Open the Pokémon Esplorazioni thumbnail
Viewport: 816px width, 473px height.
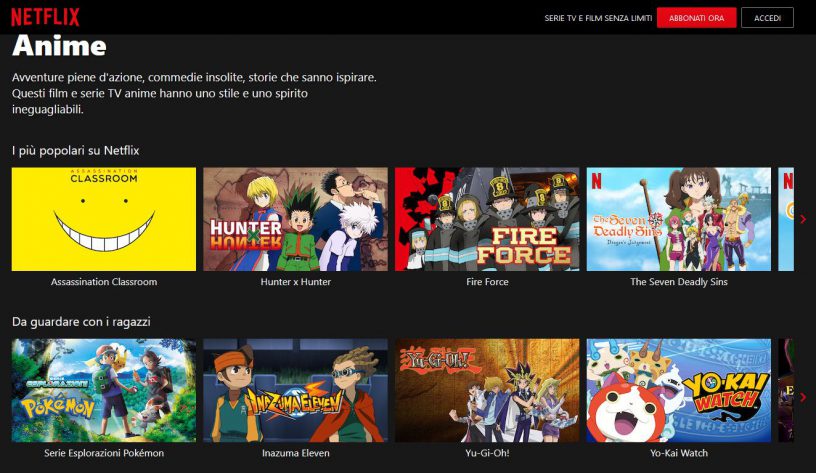104,390
